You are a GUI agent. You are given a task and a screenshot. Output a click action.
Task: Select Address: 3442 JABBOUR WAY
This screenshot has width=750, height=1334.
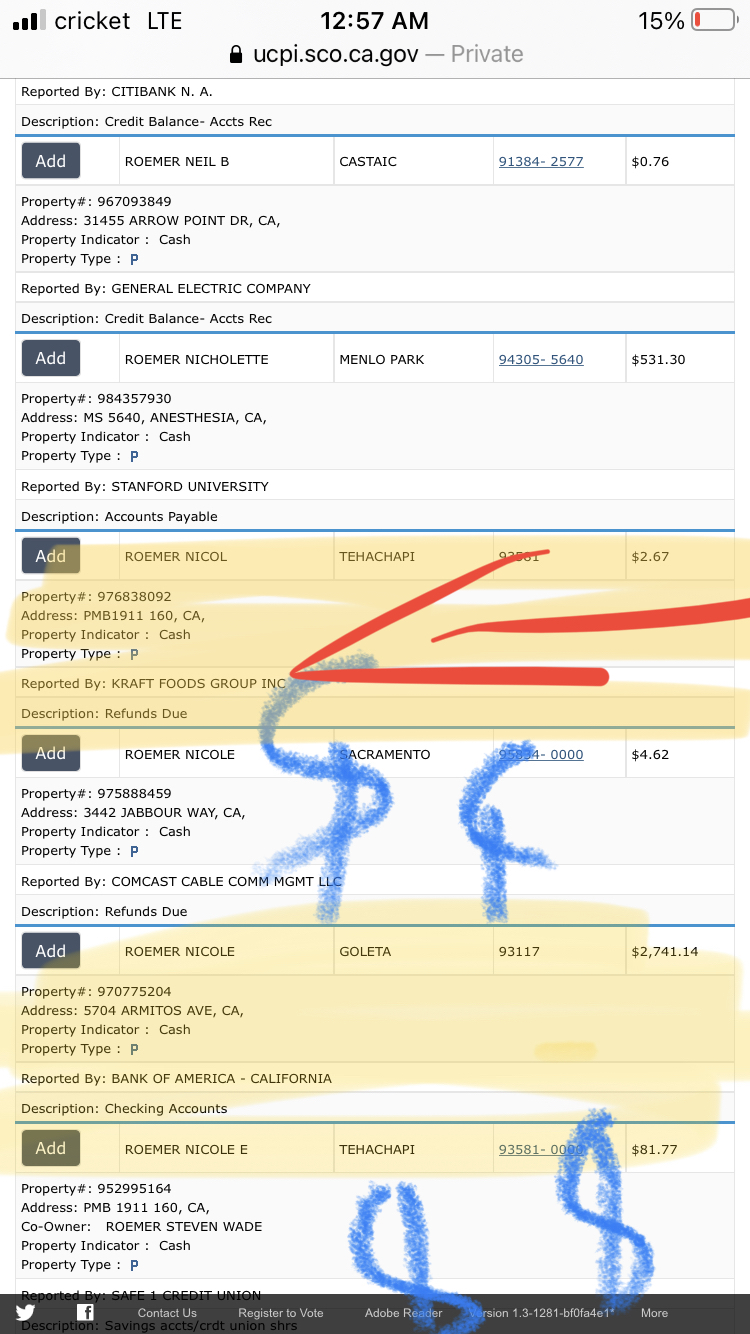(x=133, y=813)
